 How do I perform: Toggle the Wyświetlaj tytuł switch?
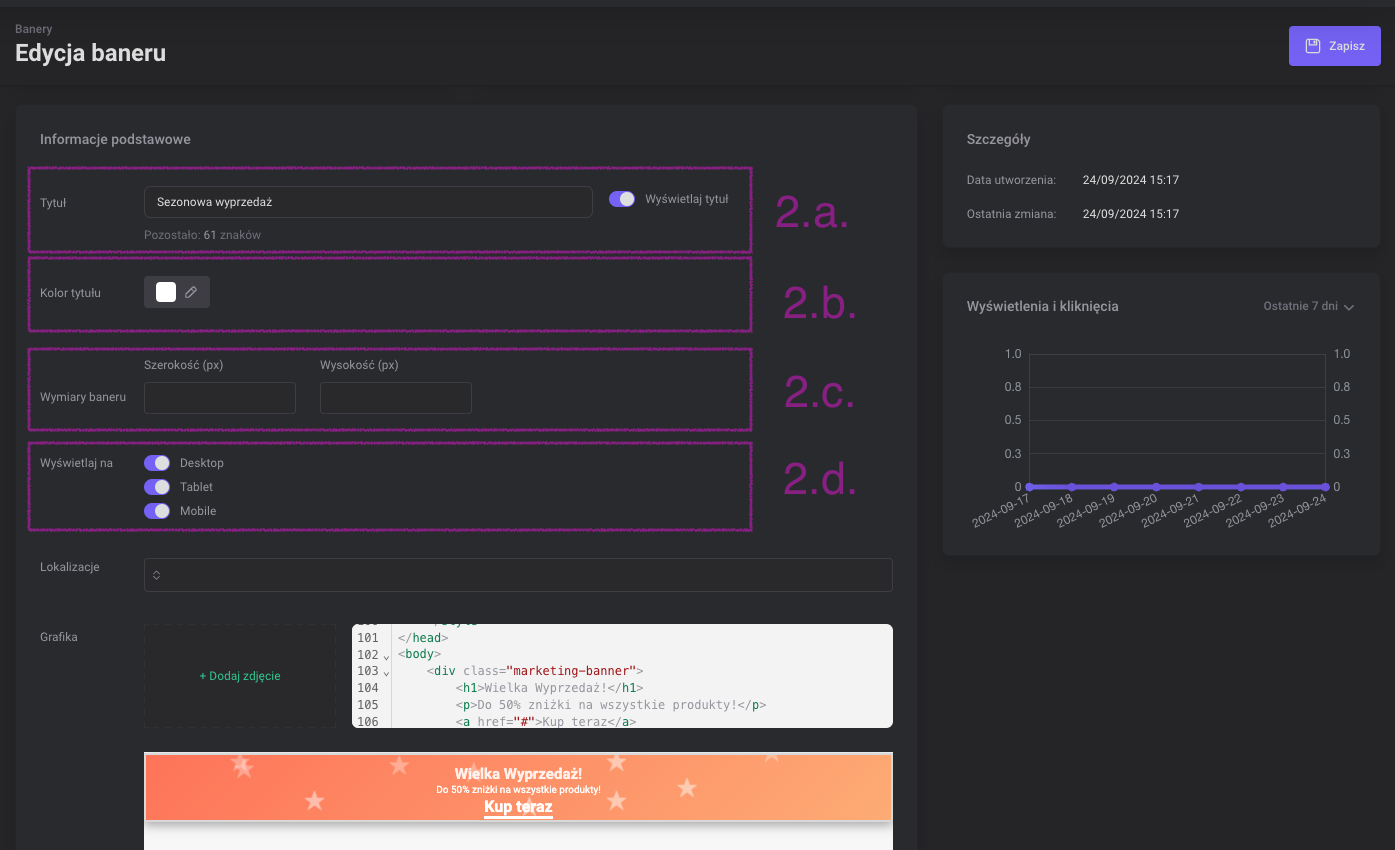(622, 199)
